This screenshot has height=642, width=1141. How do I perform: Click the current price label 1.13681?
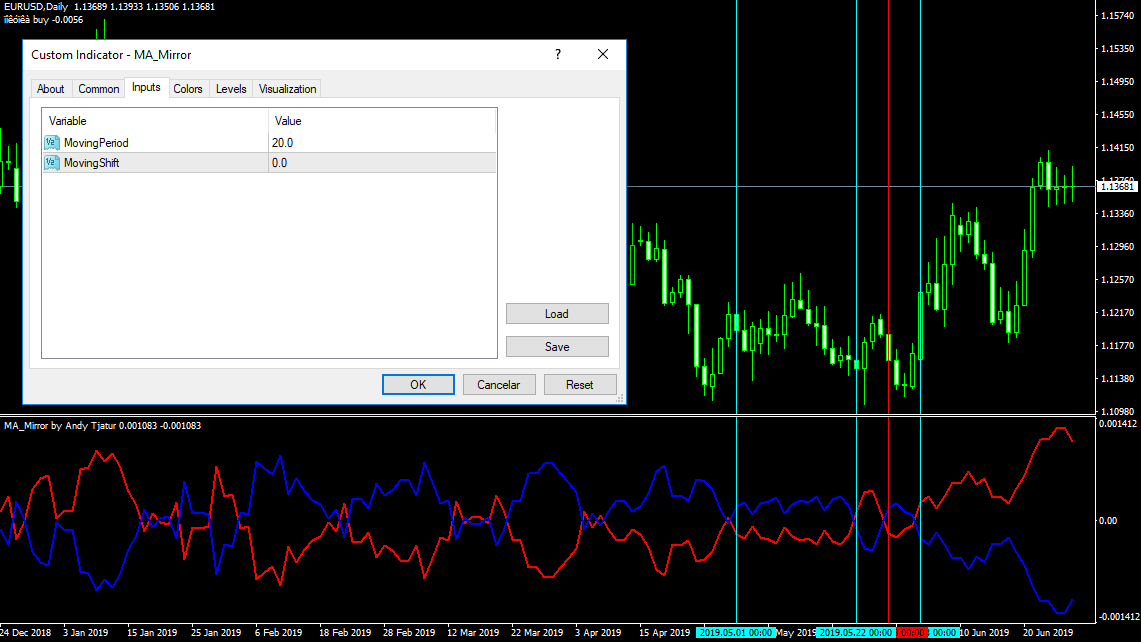[1117, 187]
